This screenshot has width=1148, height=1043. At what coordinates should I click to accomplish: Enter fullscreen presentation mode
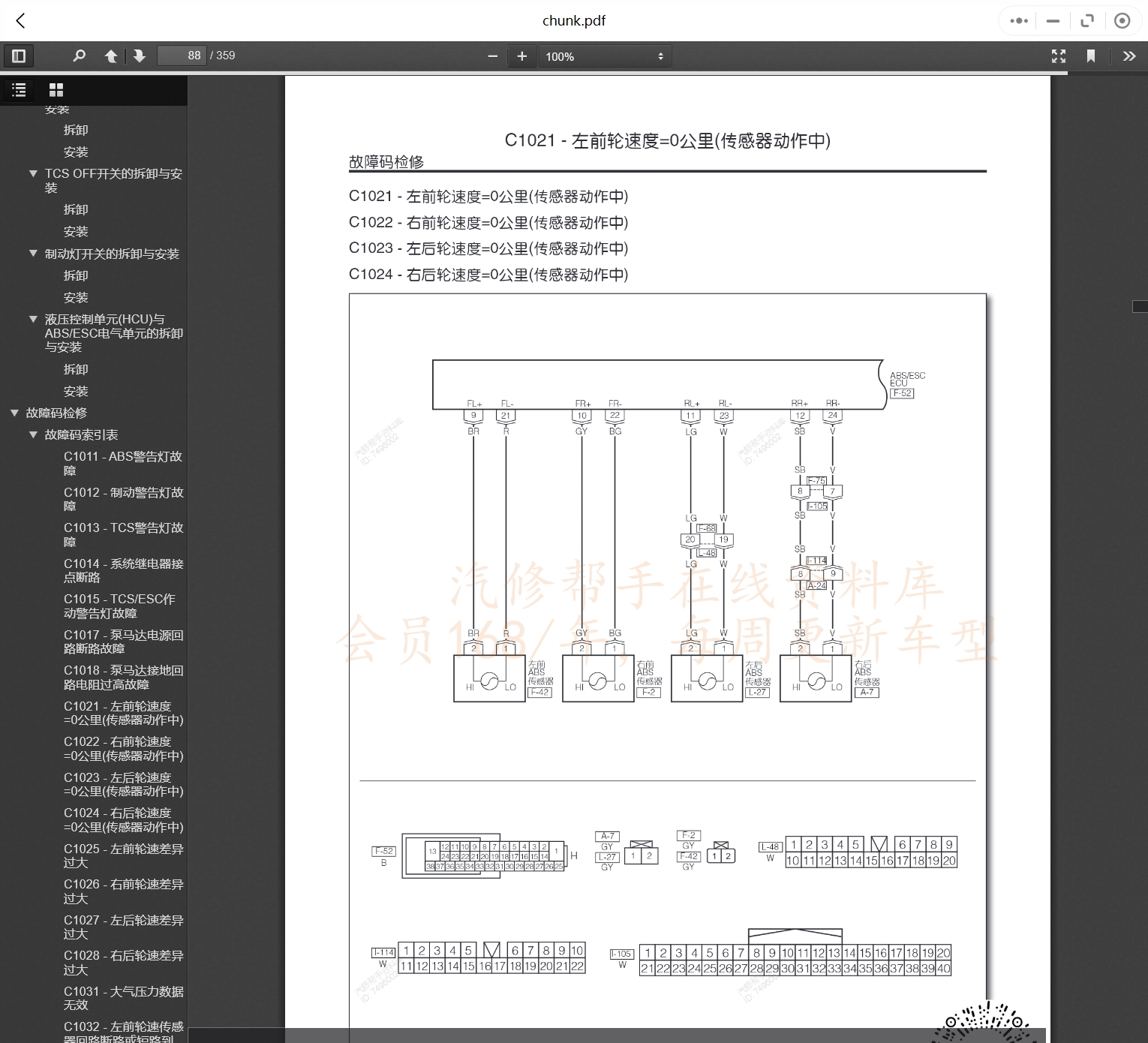pos(1058,56)
